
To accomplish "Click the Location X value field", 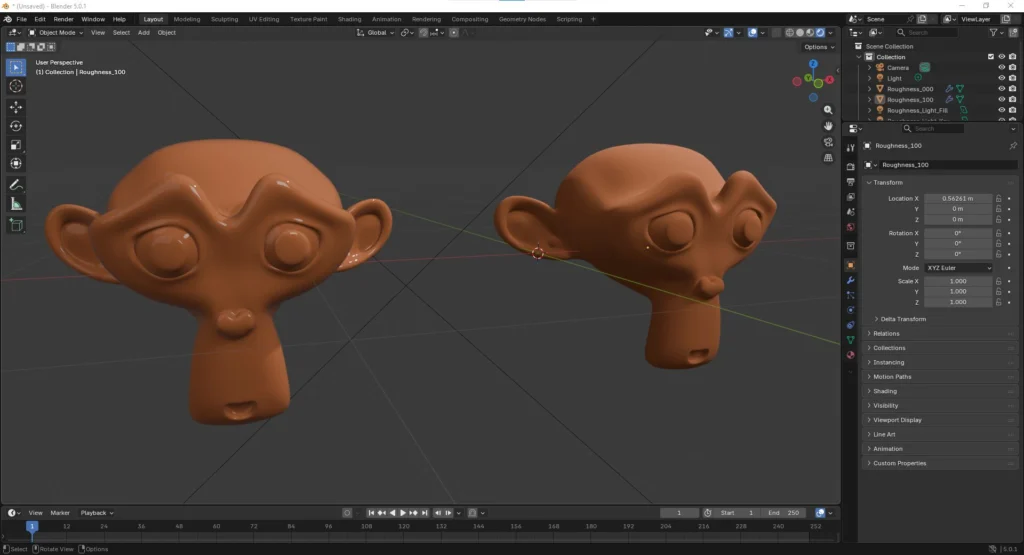I will coord(958,198).
